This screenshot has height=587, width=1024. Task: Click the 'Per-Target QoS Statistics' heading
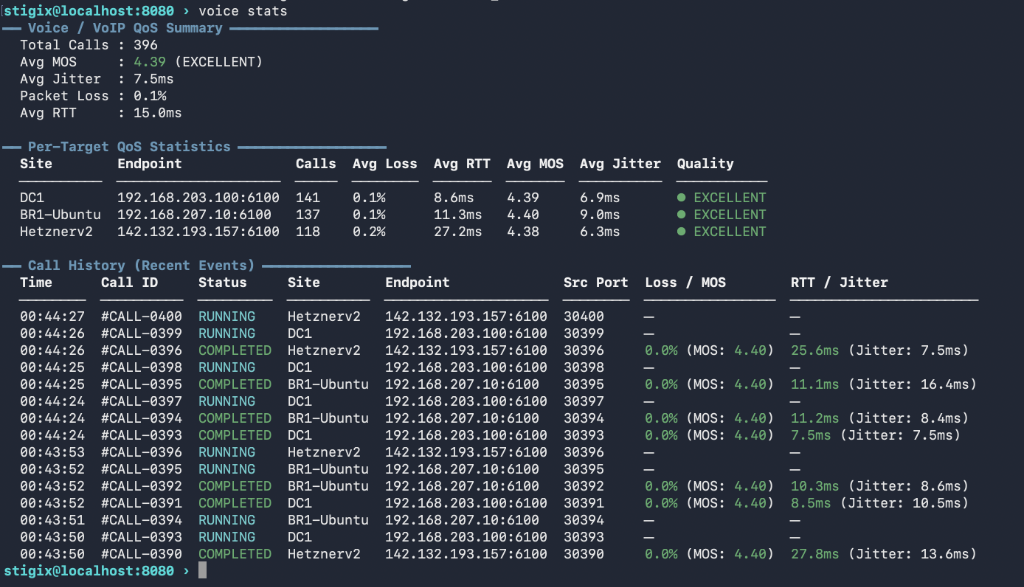[129, 147]
